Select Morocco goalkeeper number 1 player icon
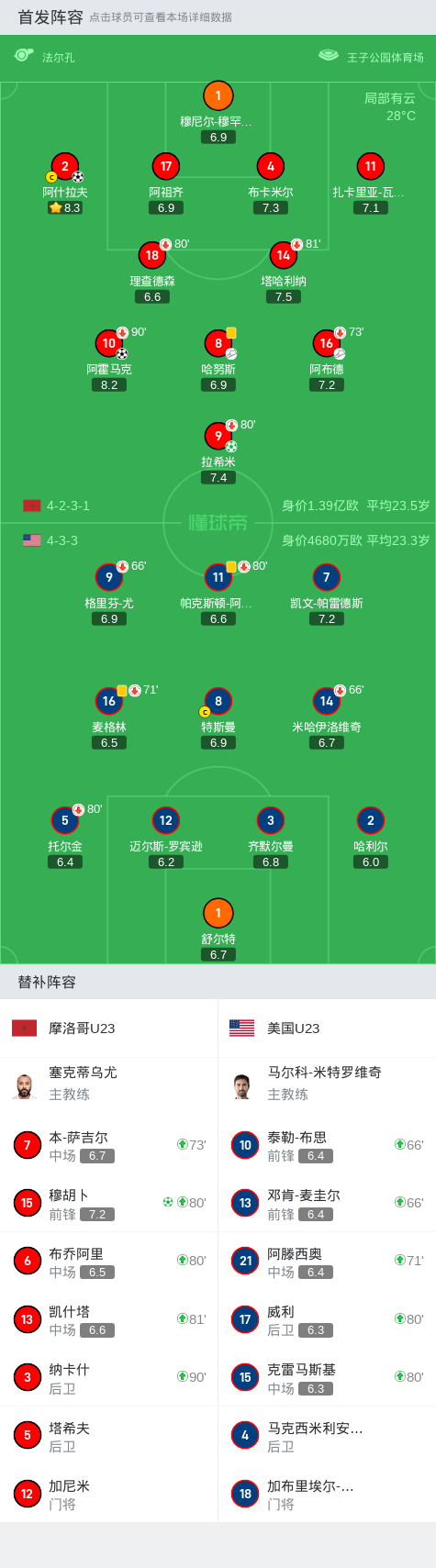436x1568 pixels. pos(218,95)
